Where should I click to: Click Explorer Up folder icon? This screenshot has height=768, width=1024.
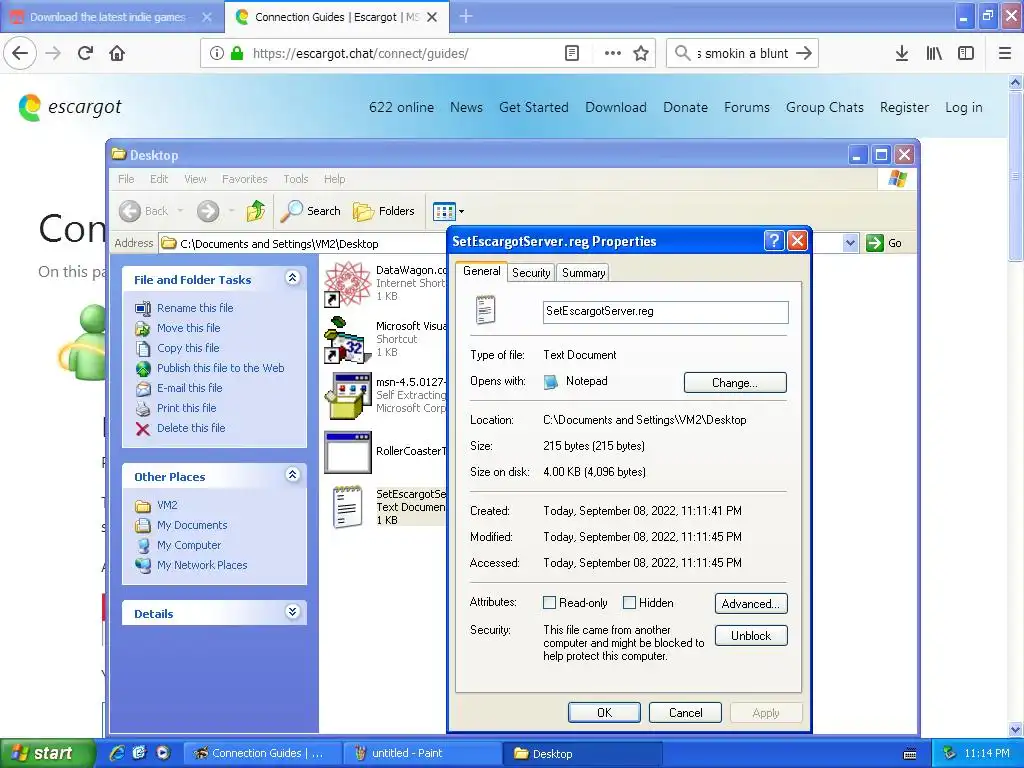pos(255,211)
